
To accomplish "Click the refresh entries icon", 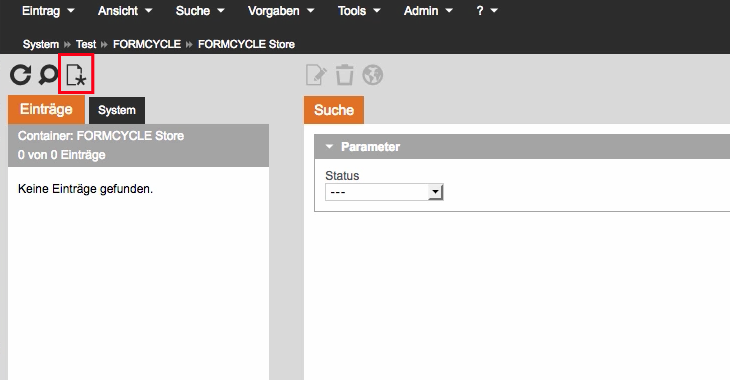I will [20, 75].
